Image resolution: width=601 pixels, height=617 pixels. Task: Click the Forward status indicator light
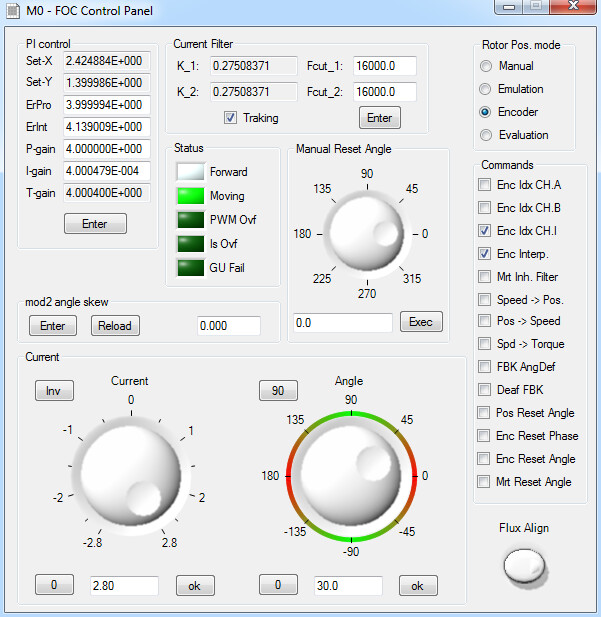pyautogui.click(x=190, y=172)
